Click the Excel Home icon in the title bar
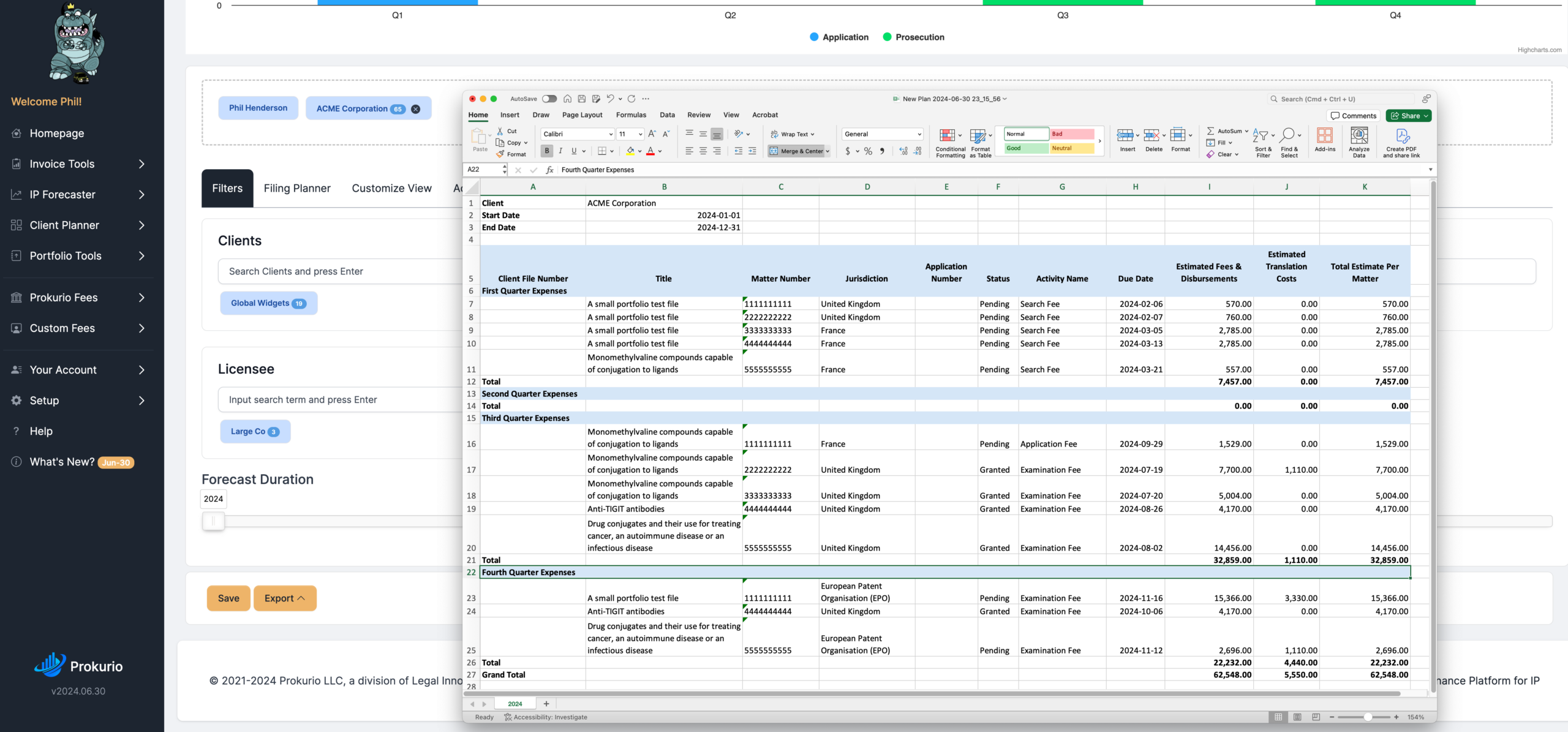This screenshot has height=732, width=1568. (x=568, y=99)
